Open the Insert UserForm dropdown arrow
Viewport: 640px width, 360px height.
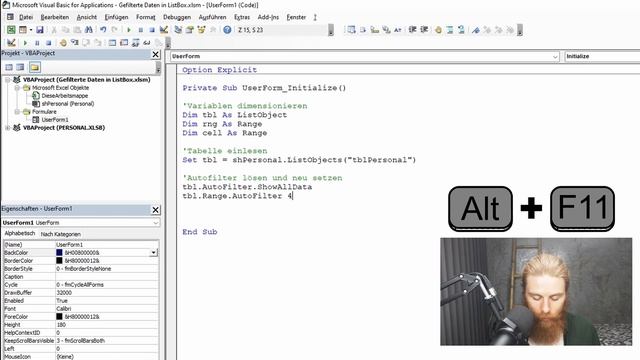(31, 30)
